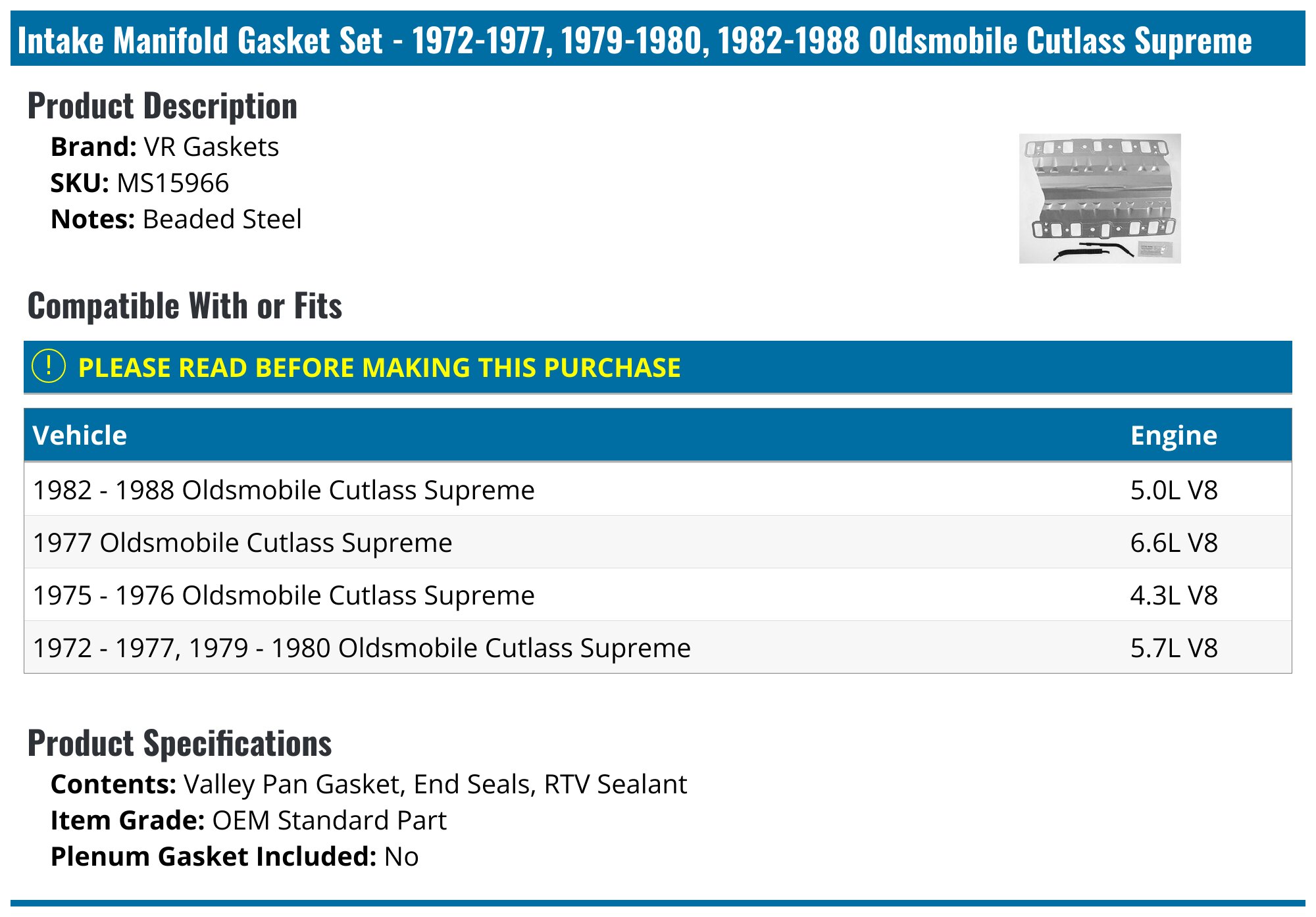The image size is (1316, 917).
Task: Click the Product Description heading
Action: [x=163, y=106]
